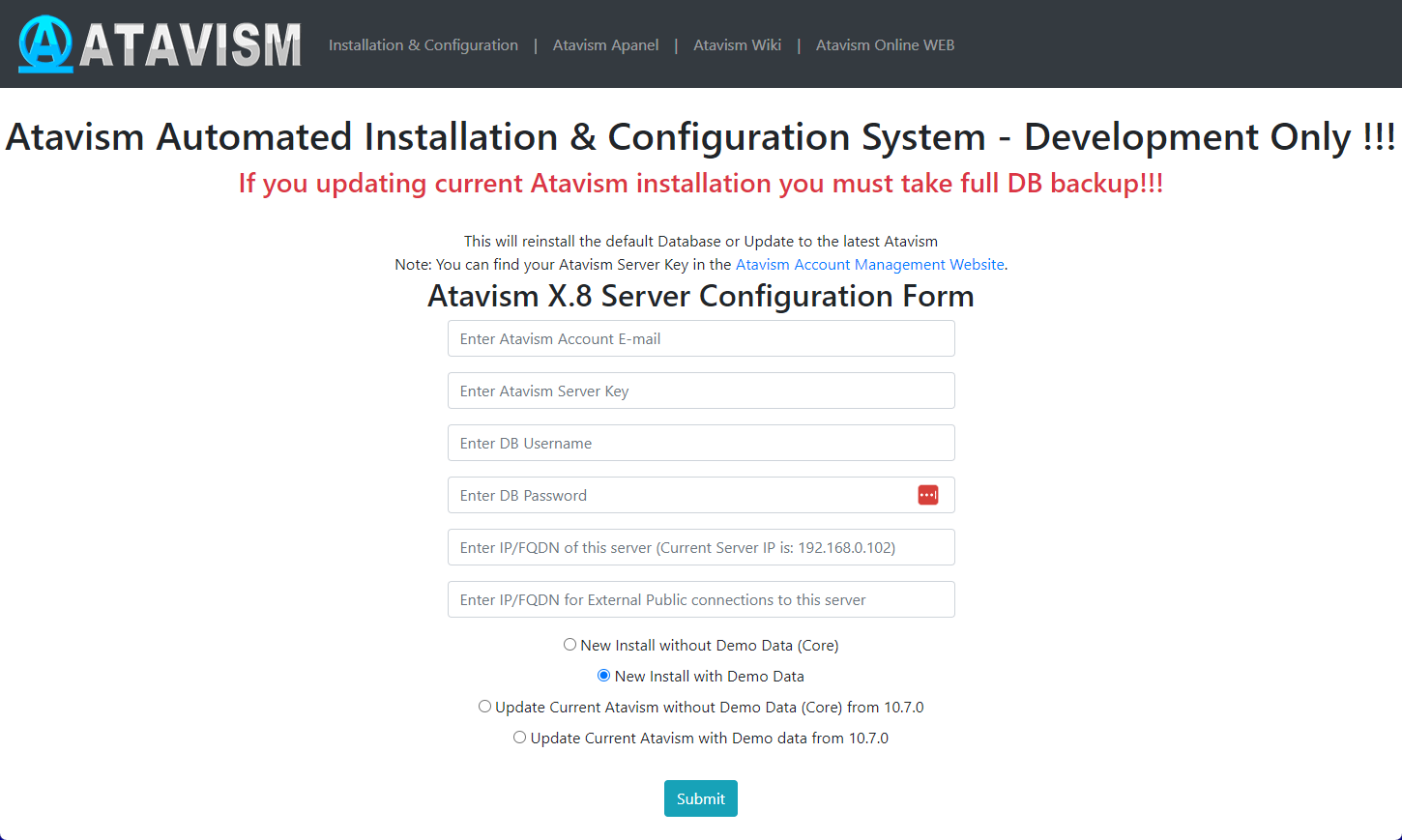Click the blue Atavism logo icon

tap(45, 44)
